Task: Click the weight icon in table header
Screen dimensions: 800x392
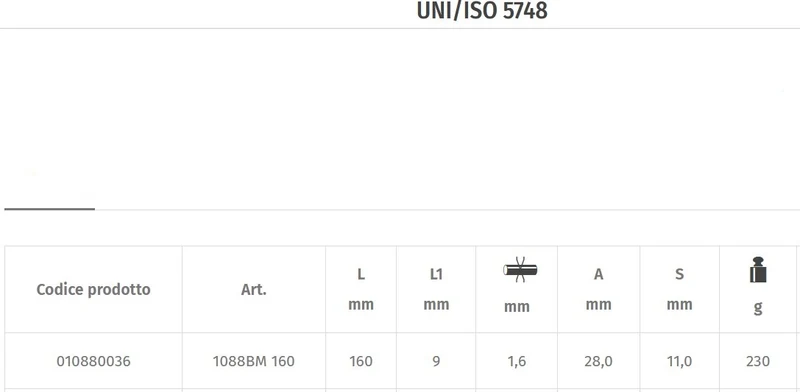Action: coord(758,270)
